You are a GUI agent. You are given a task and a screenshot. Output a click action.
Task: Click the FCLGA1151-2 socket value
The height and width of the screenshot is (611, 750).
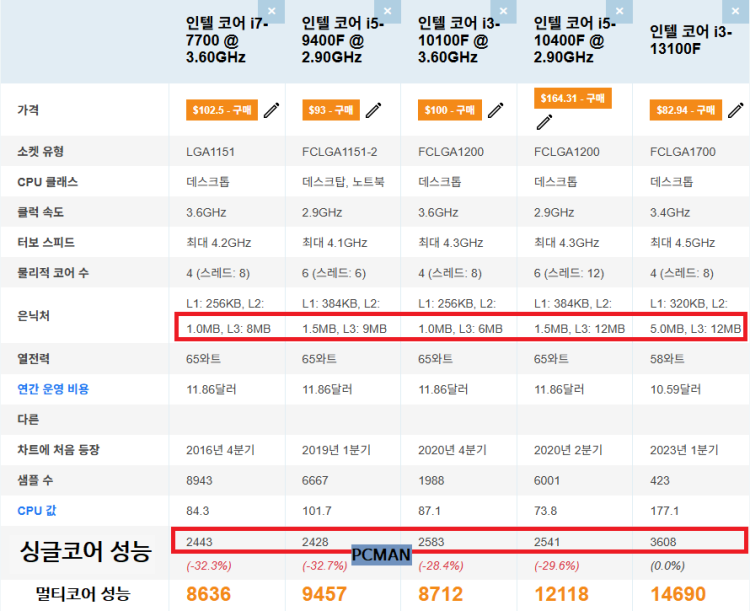pyautogui.click(x=340, y=152)
